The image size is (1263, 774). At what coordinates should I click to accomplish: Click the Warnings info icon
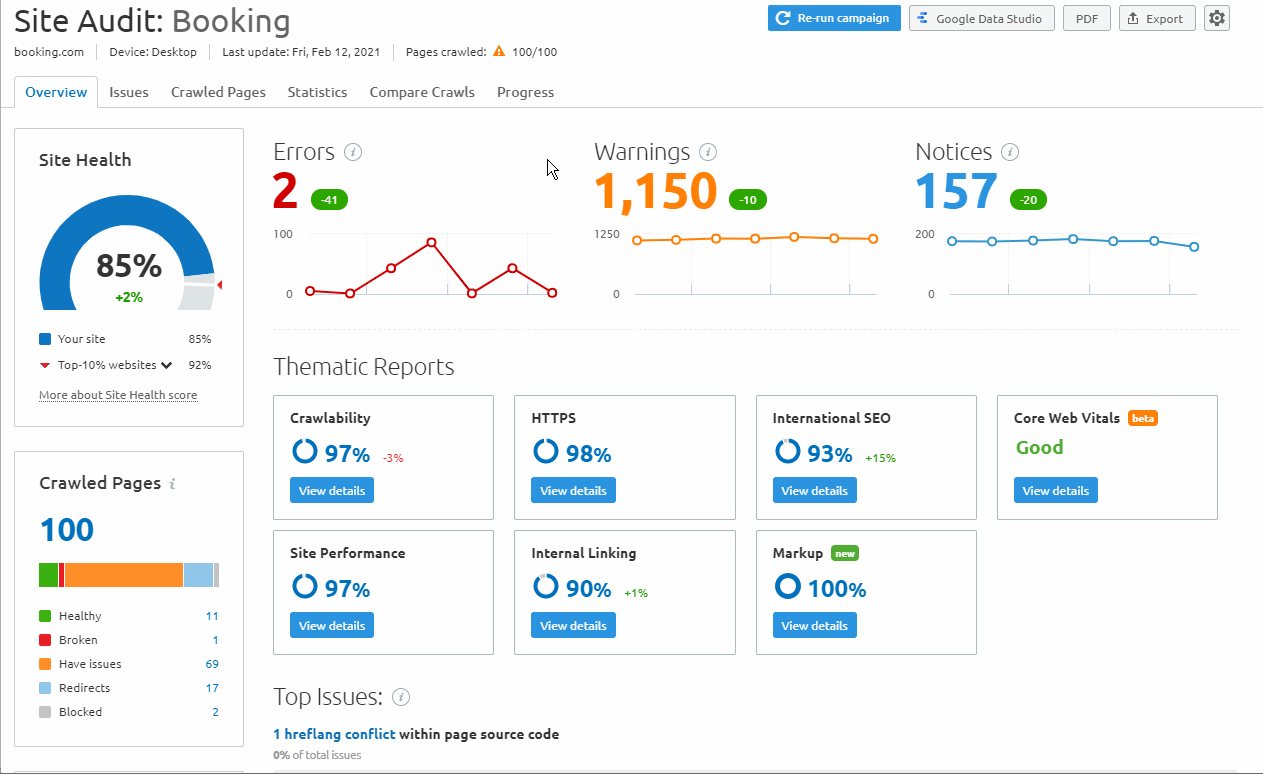708,152
